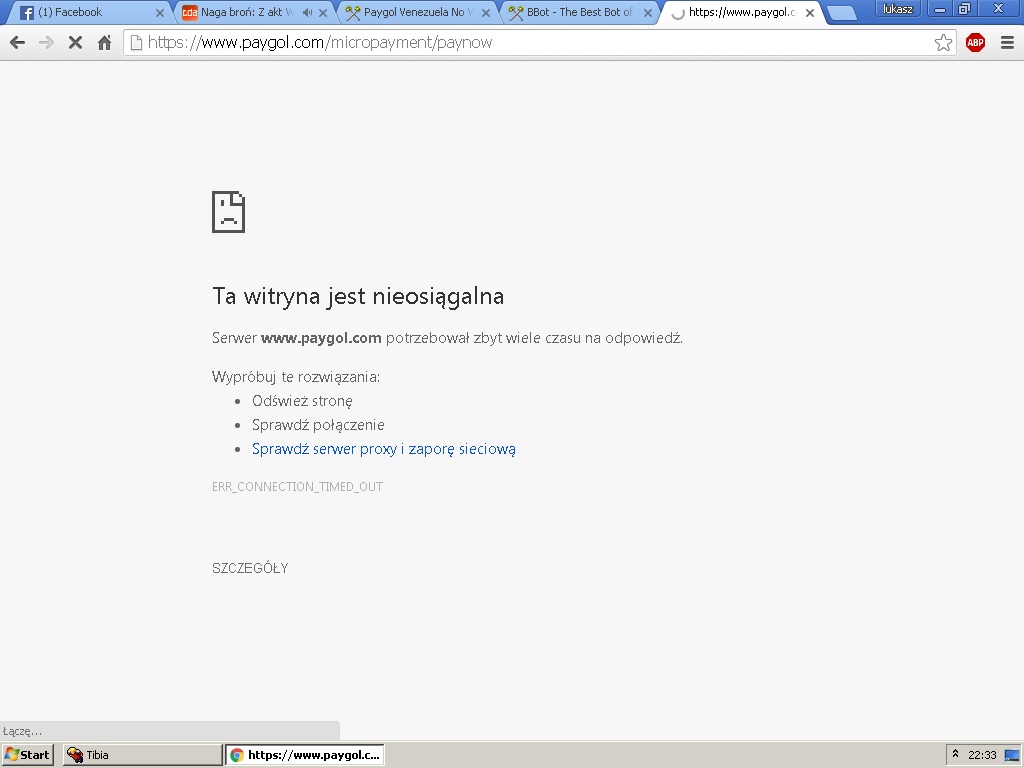Expand the SZCZEGÓŁY details section

250,568
